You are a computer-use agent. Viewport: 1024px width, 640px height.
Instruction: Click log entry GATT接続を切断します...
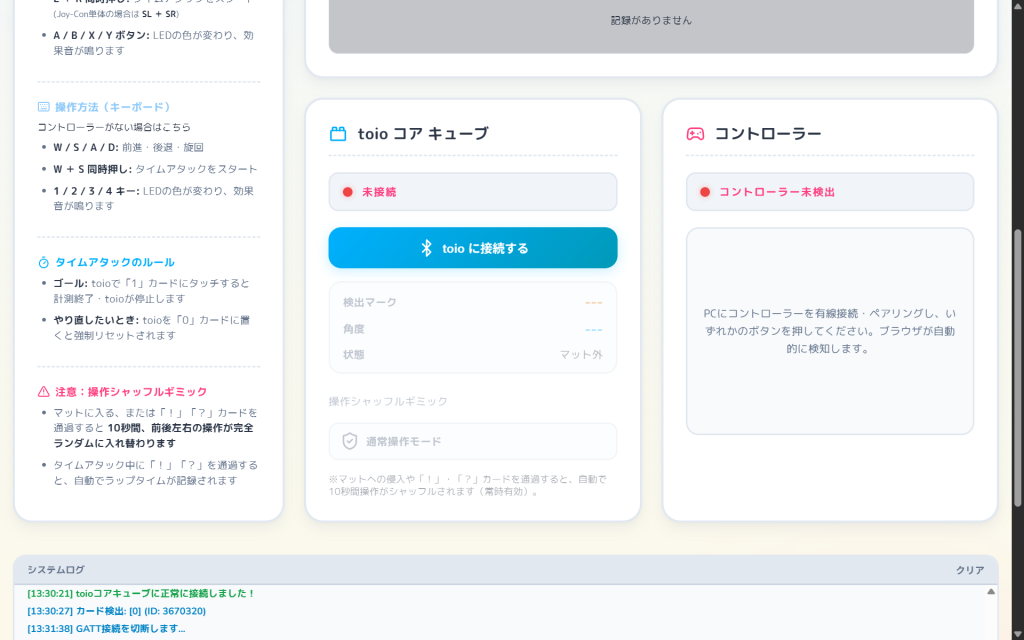[x=106, y=628]
